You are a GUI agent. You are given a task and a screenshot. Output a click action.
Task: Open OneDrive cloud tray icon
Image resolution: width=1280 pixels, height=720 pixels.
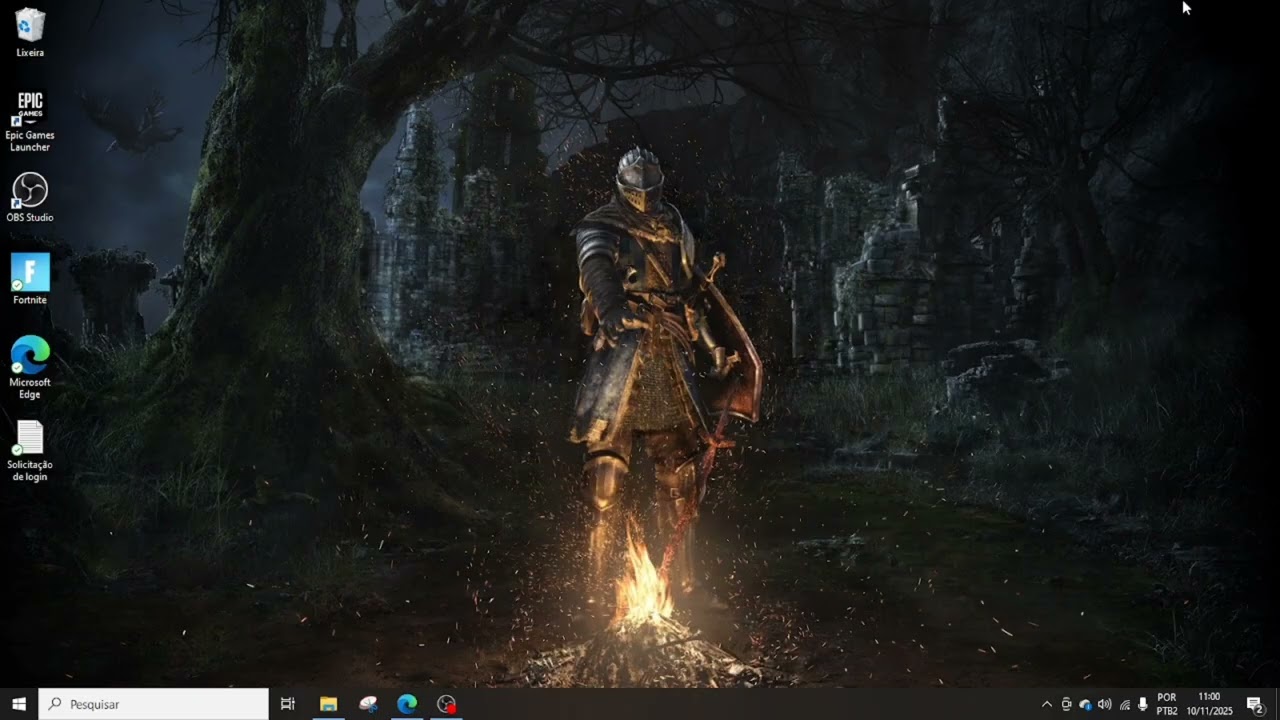(1085, 704)
